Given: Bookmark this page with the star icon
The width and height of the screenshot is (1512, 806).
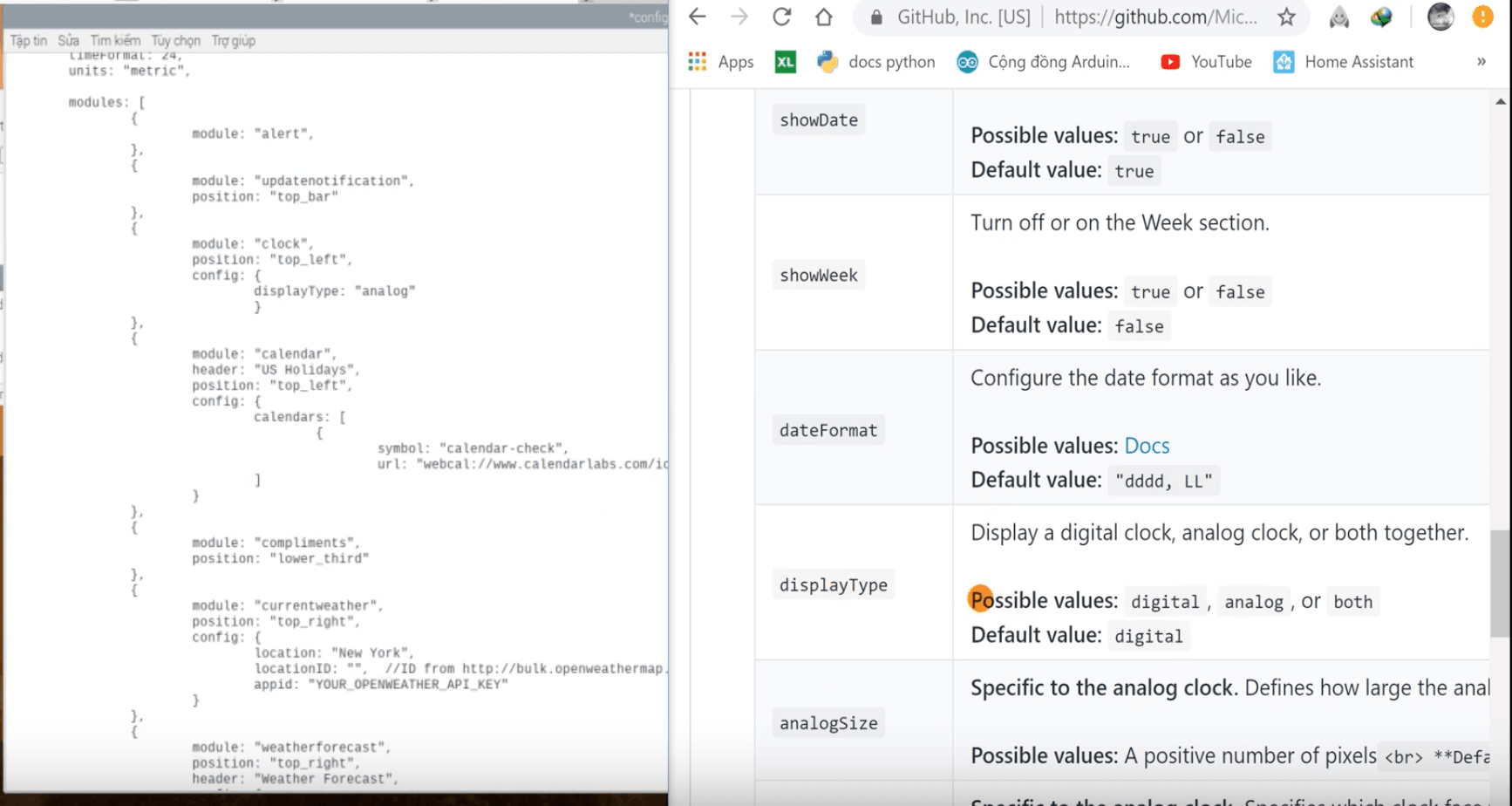Looking at the screenshot, I should click(1286, 17).
